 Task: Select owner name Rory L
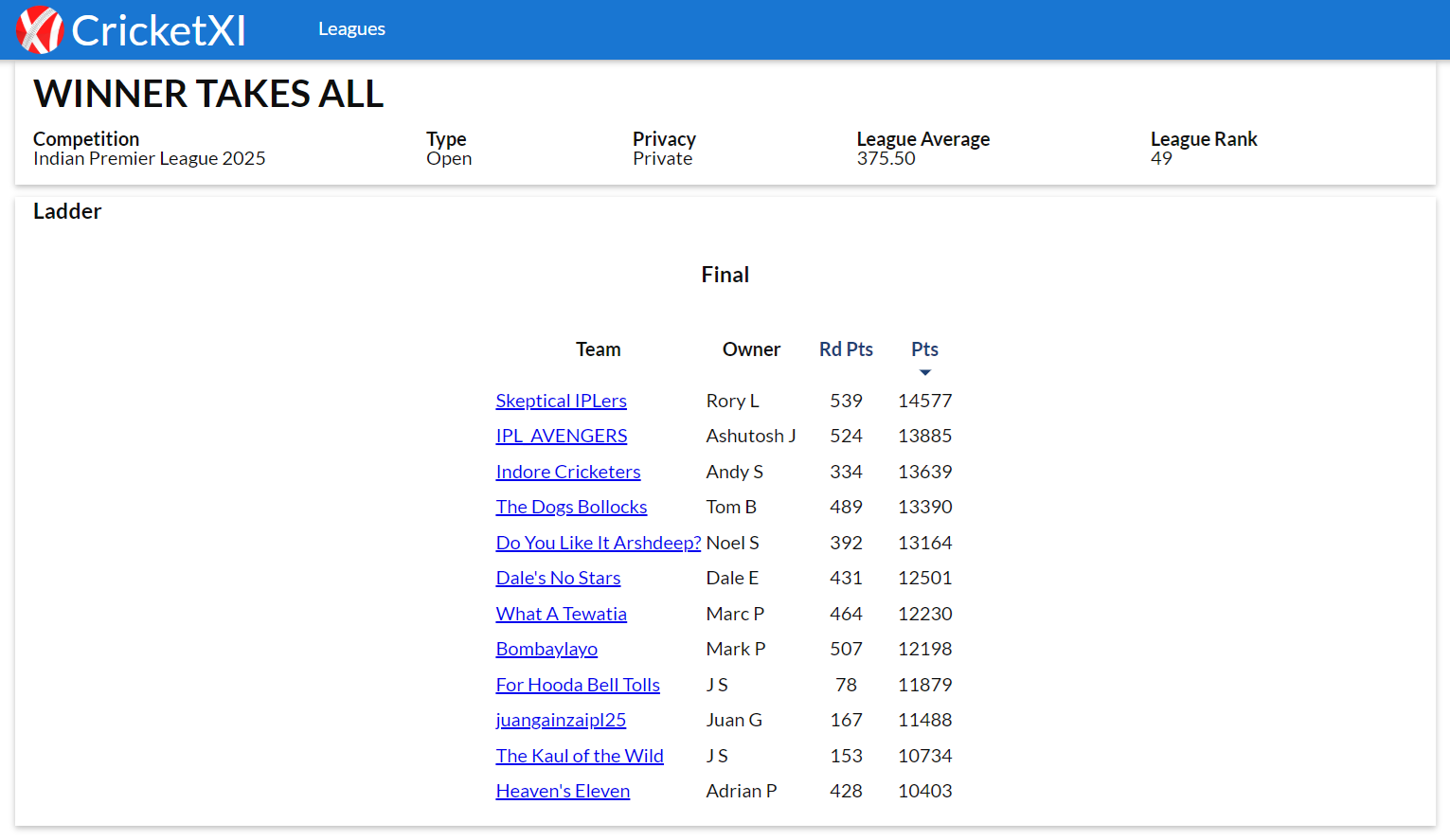[732, 401]
